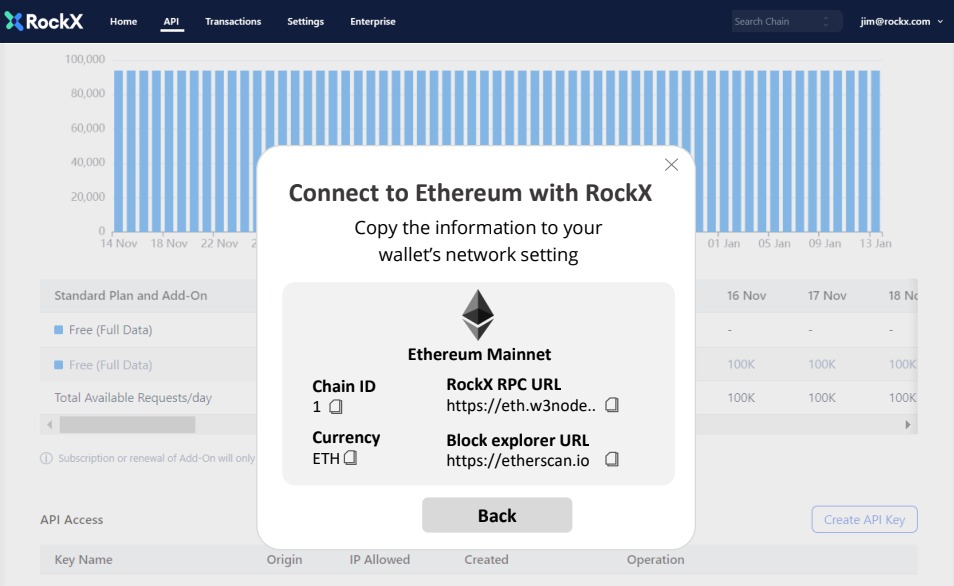Image resolution: width=954 pixels, height=586 pixels.
Task: Click the Back button
Action: (x=497, y=515)
